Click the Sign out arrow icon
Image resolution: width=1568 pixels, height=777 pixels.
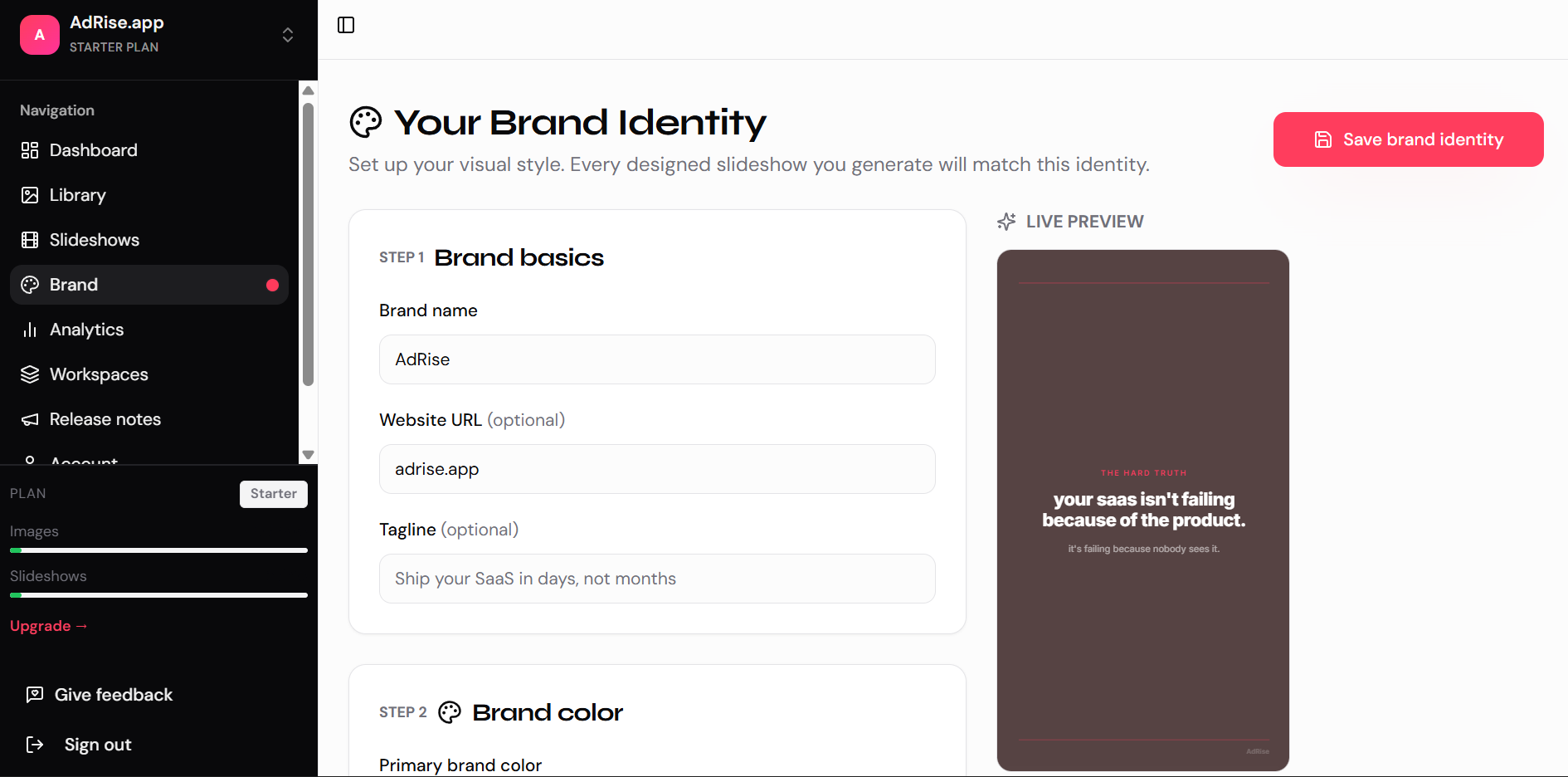35,745
